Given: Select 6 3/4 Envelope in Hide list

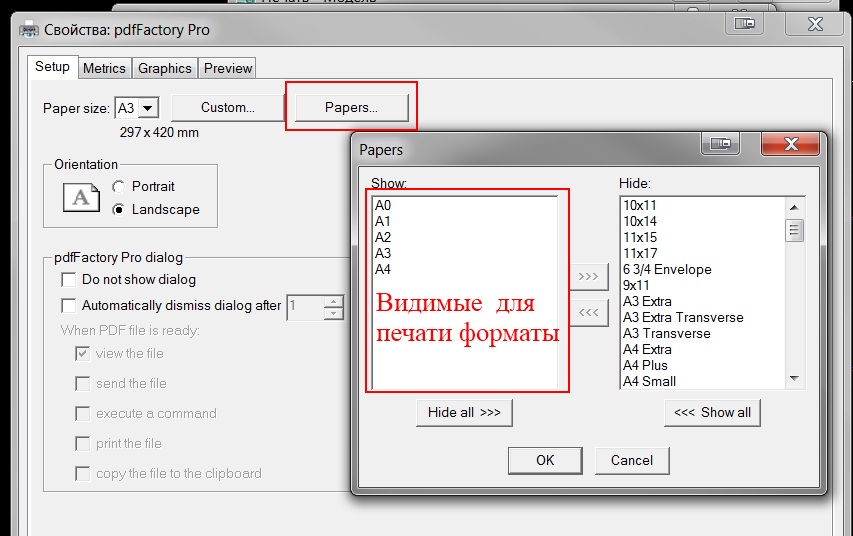Looking at the screenshot, I should click(667, 269).
